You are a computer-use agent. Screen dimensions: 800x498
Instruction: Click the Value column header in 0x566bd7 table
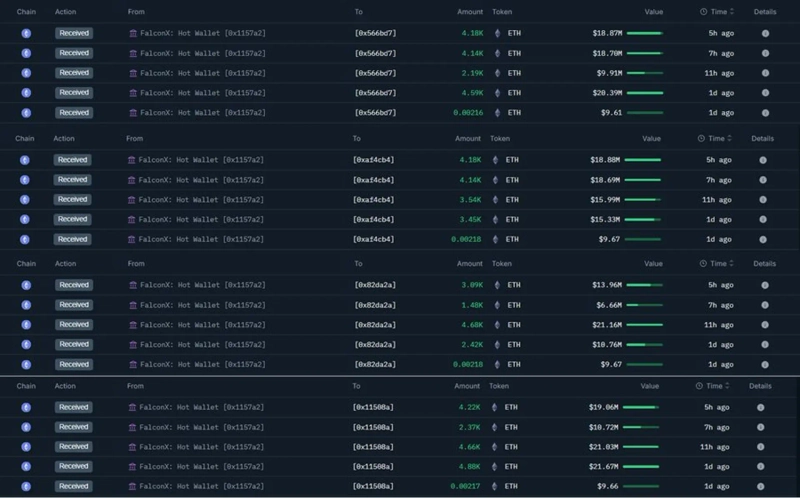pos(653,12)
